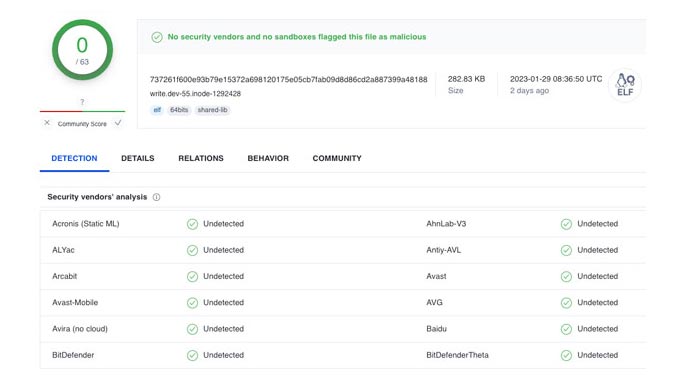Click the Undetected check icon for BitDefender
The image size is (680, 380).
pyautogui.click(x=192, y=355)
